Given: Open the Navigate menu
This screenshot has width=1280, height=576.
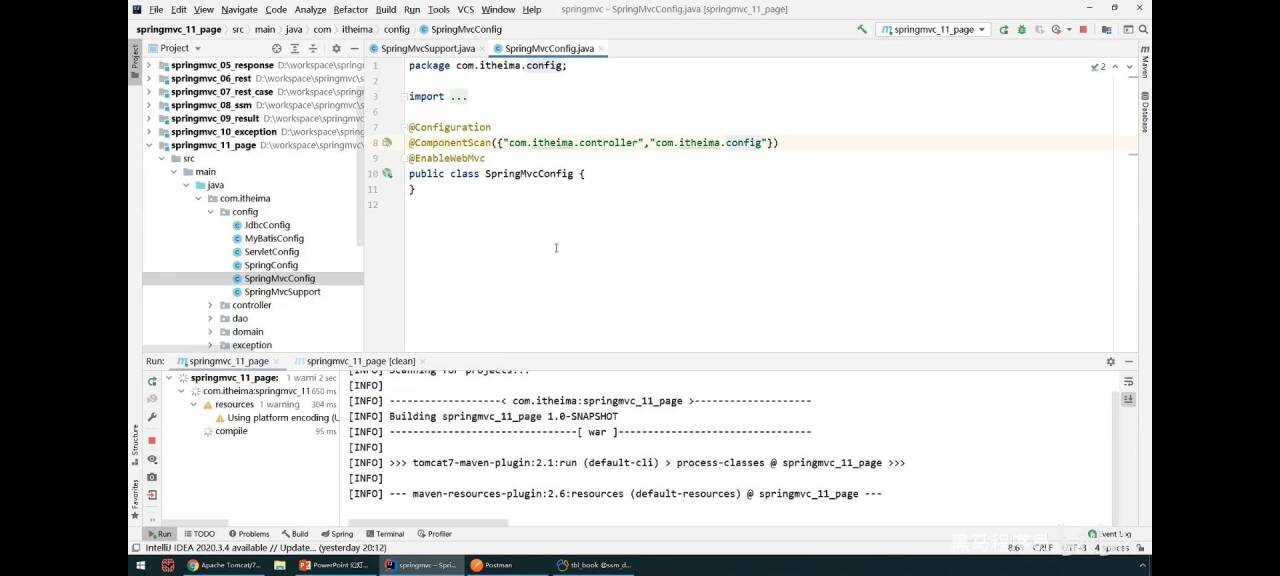Looking at the screenshot, I should coord(239,9).
